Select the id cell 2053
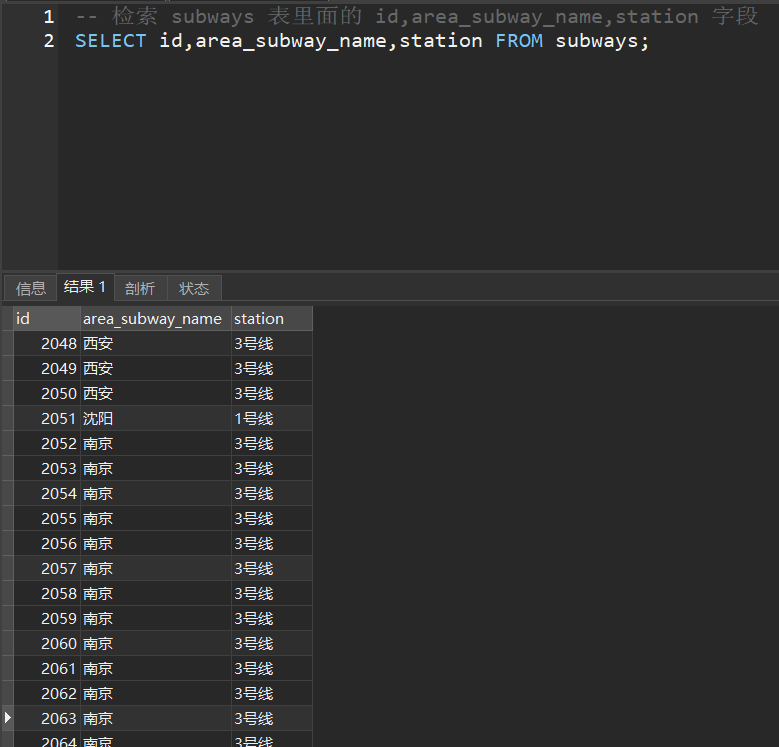Viewport: 779px width, 747px height. click(x=47, y=468)
